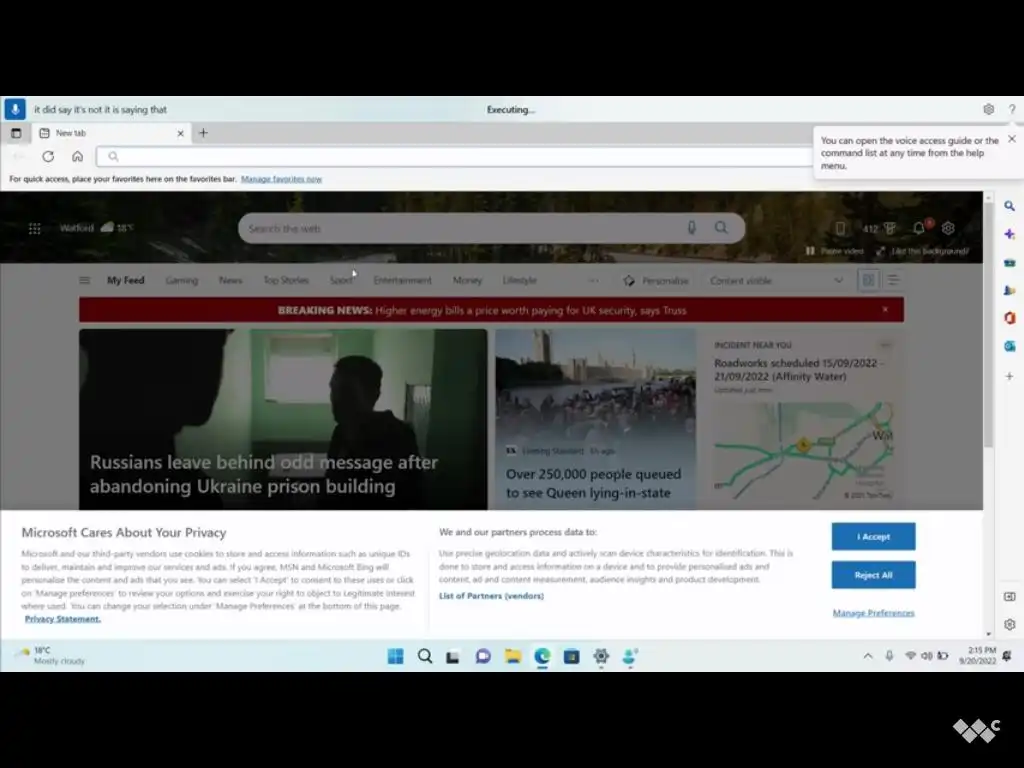This screenshot has width=1024, height=768.
Task: Go to the home page icon
Action: click(x=77, y=156)
